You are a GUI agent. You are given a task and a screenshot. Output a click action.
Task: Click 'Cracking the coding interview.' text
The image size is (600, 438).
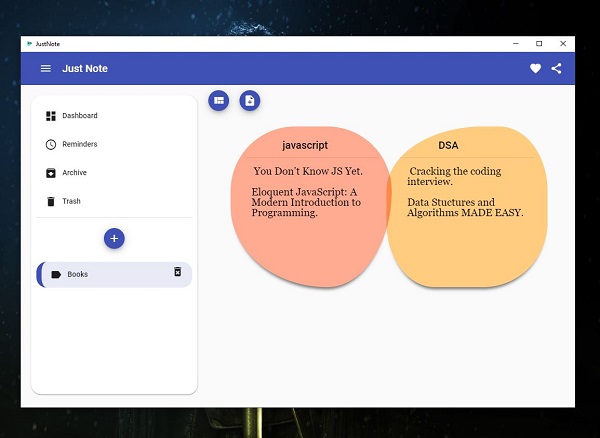point(454,176)
